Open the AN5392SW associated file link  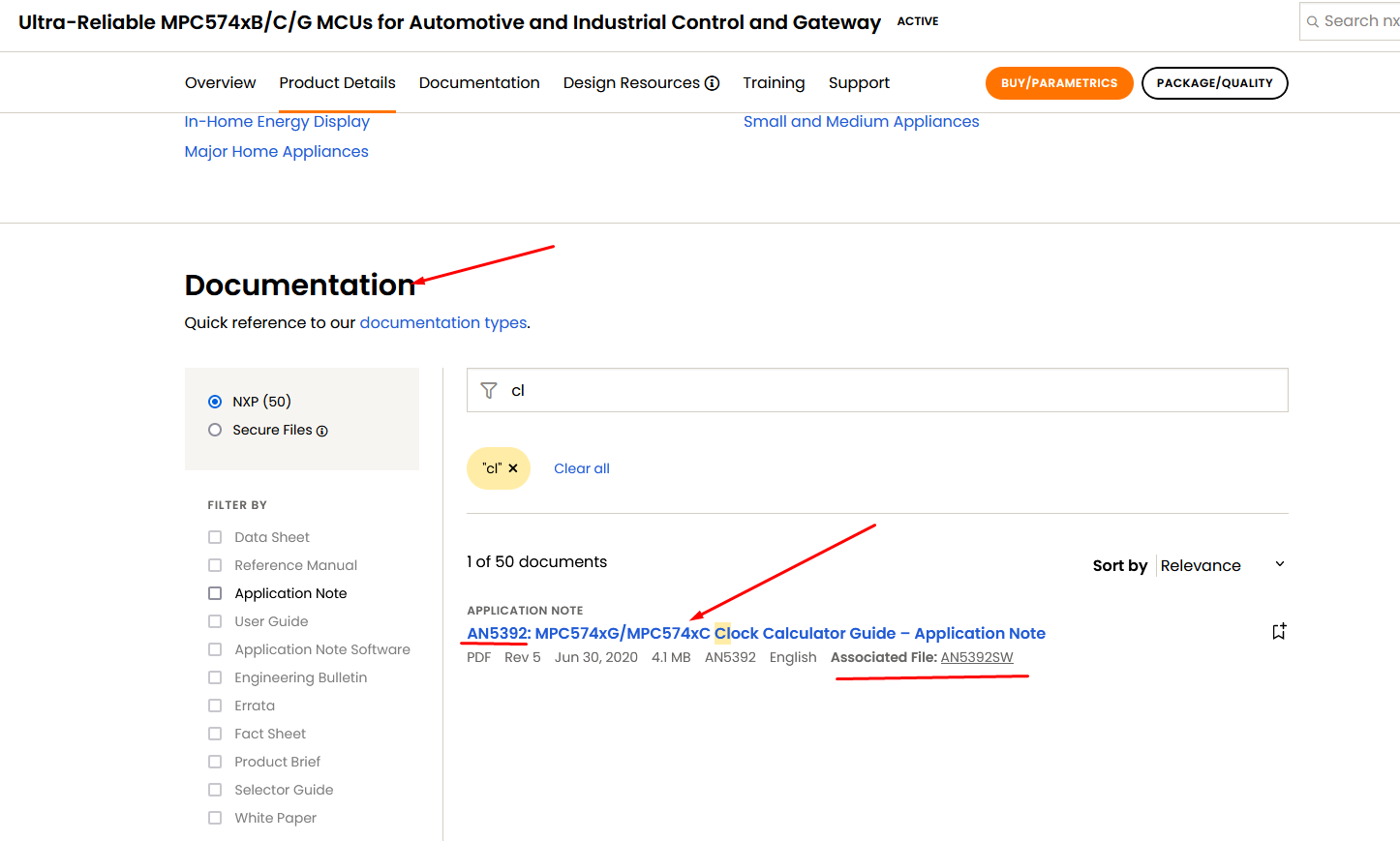[977, 657]
